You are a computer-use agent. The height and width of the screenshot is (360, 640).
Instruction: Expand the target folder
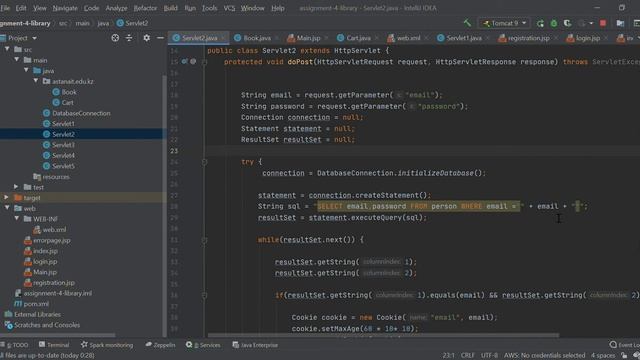click(7, 198)
